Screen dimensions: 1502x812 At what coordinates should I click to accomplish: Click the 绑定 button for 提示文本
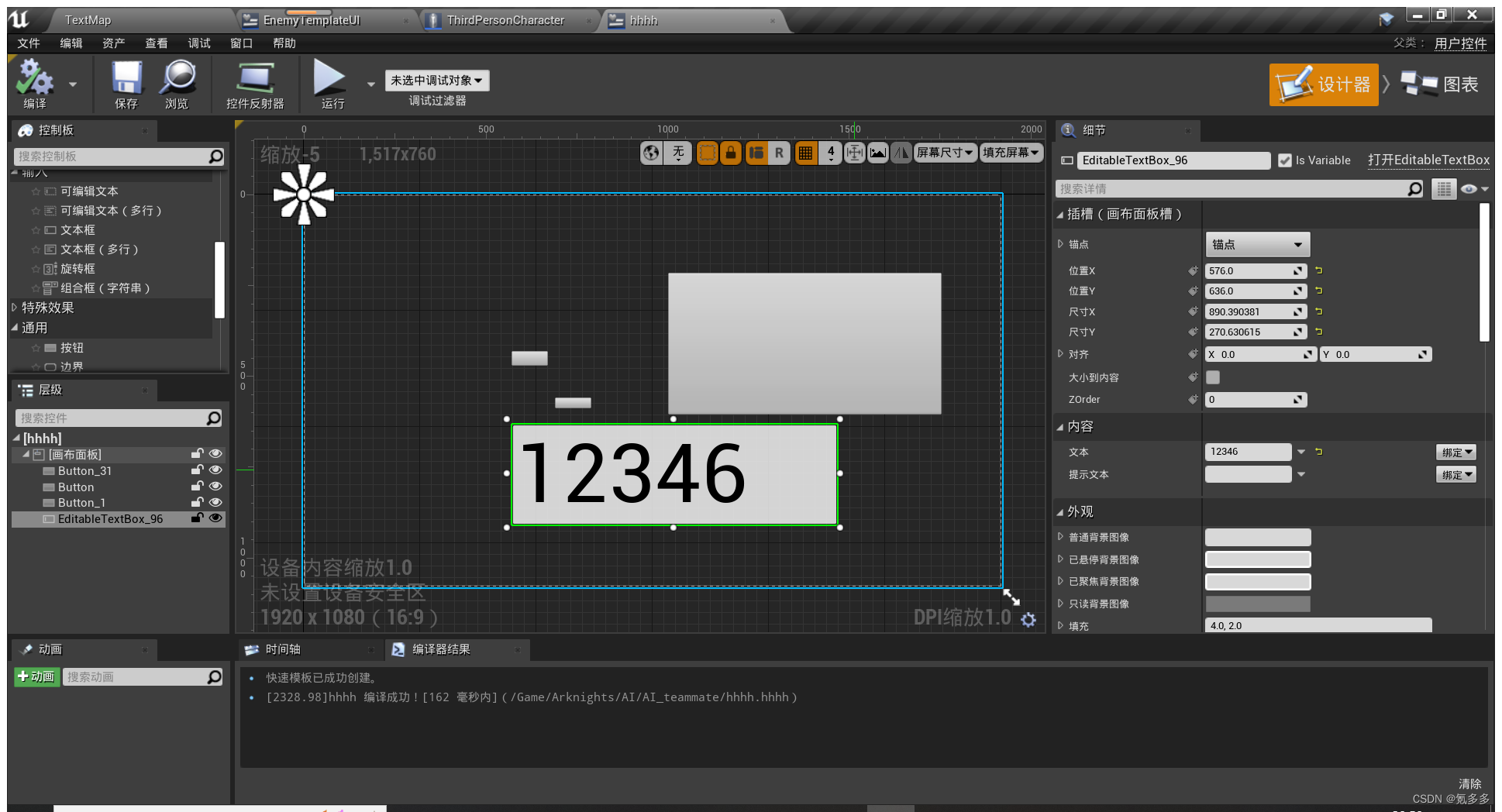(1456, 475)
